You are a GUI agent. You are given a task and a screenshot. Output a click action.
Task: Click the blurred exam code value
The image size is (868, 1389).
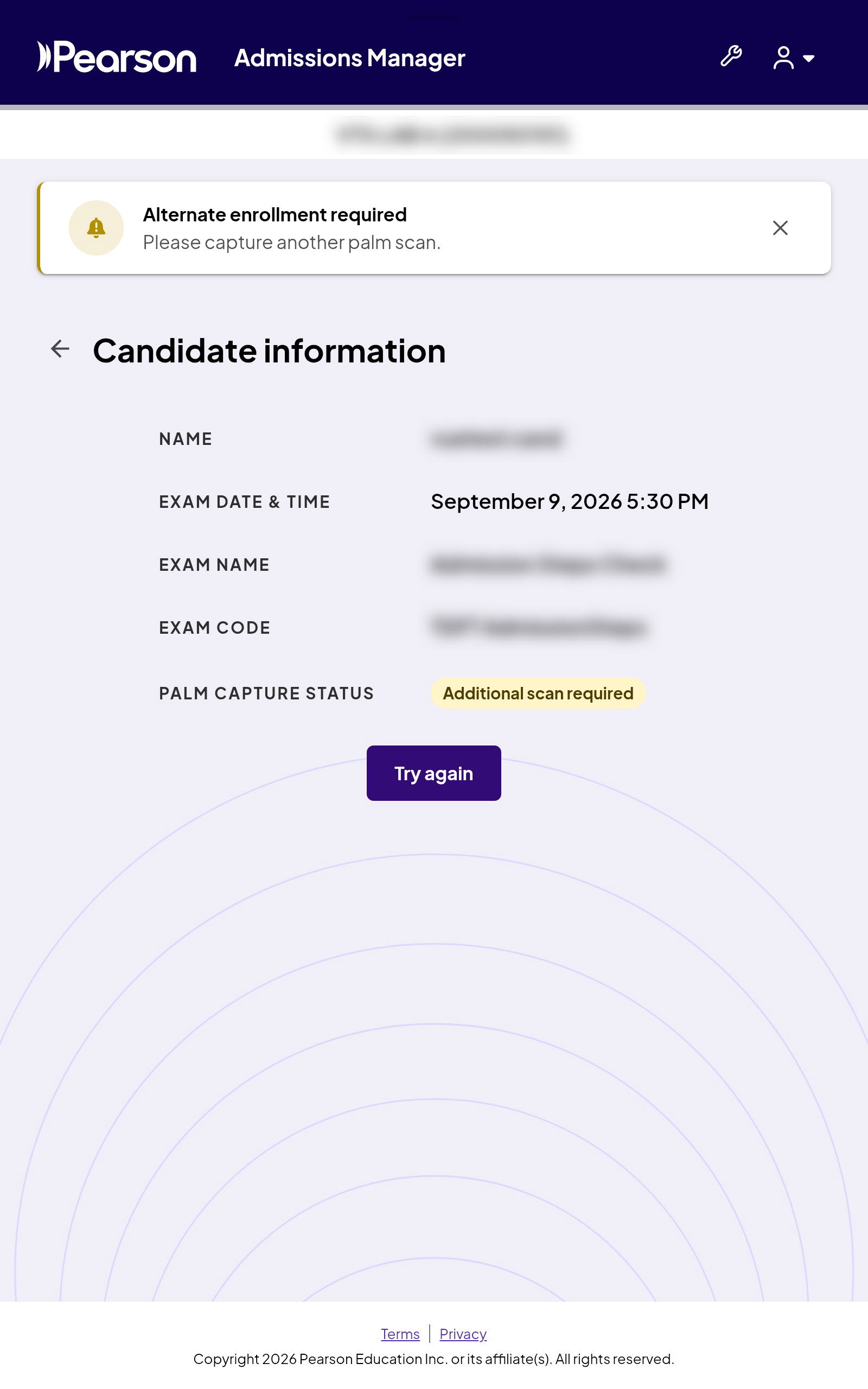[x=539, y=627]
